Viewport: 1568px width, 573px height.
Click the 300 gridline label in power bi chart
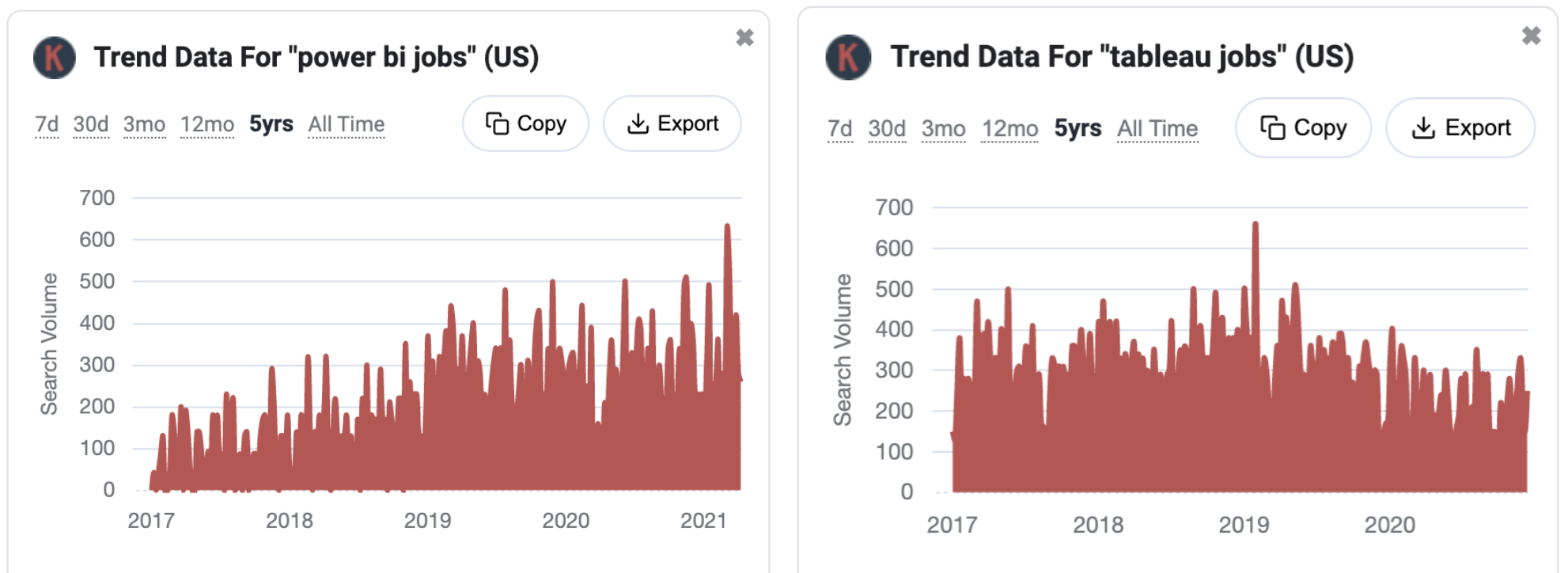97,365
